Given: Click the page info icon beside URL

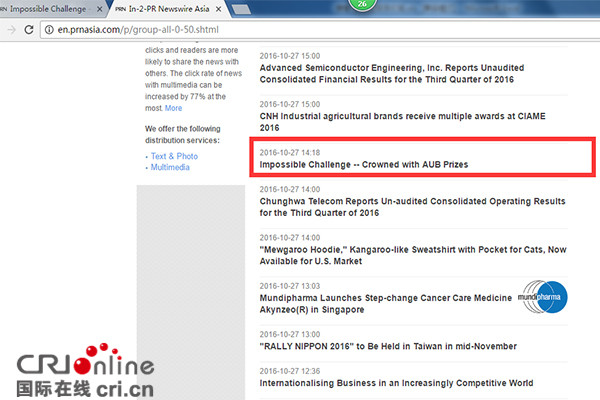Looking at the screenshot, I should (x=48, y=30).
